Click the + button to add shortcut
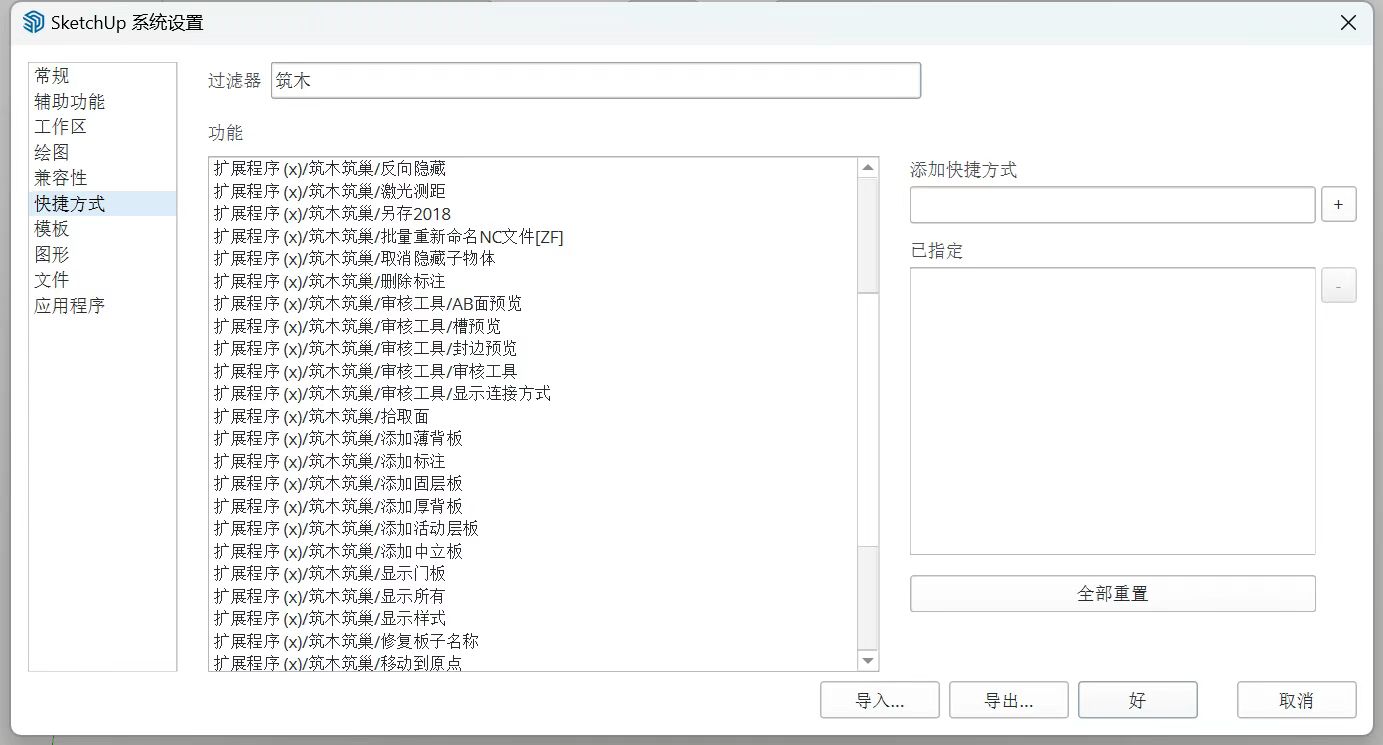 pyautogui.click(x=1338, y=204)
